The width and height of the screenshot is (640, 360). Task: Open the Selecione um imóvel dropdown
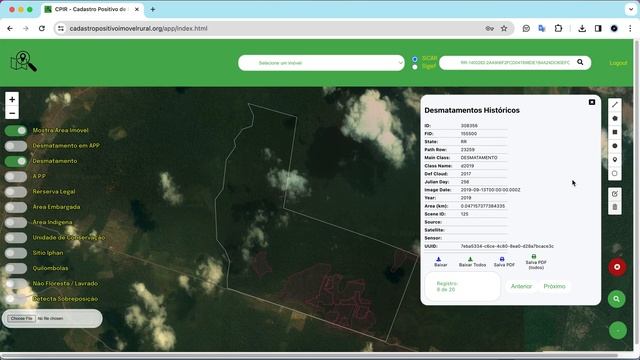point(321,63)
